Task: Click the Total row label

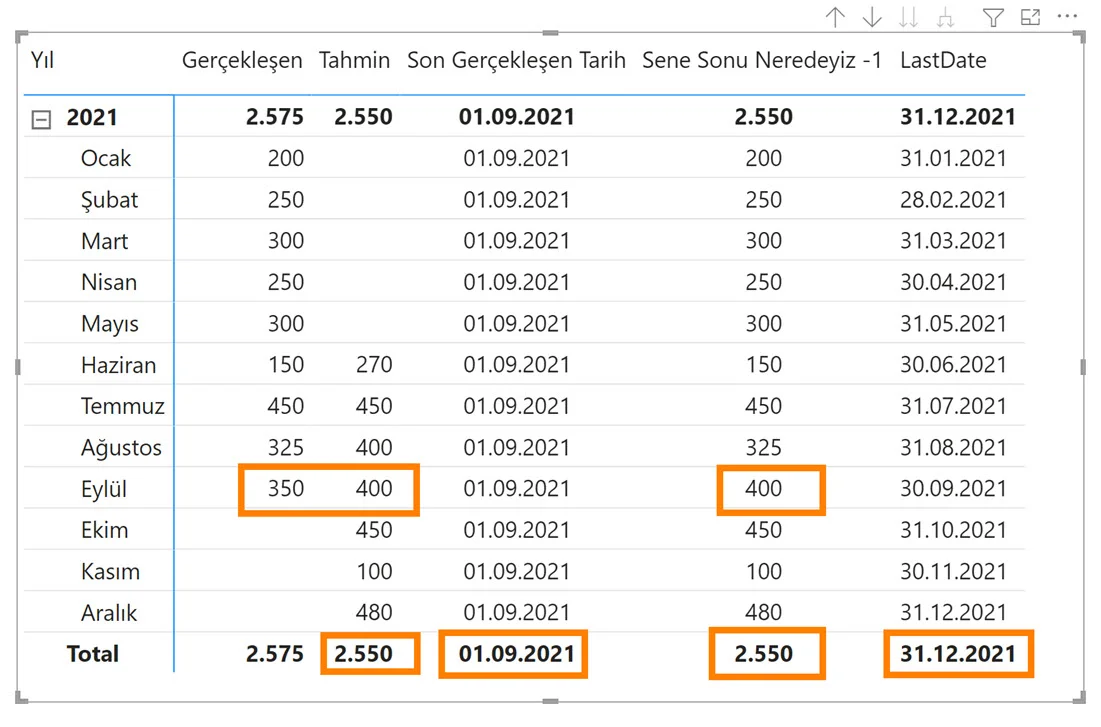Action: pos(93,654)
